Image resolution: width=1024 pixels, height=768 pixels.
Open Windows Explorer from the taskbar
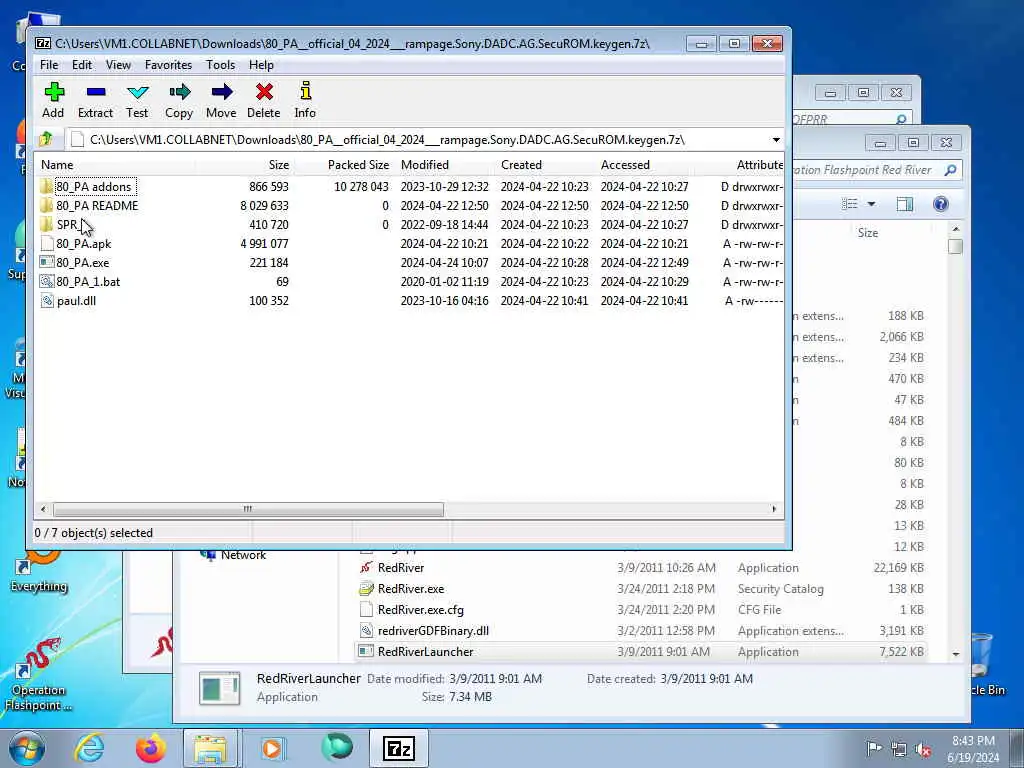click(x=211, y=748)
